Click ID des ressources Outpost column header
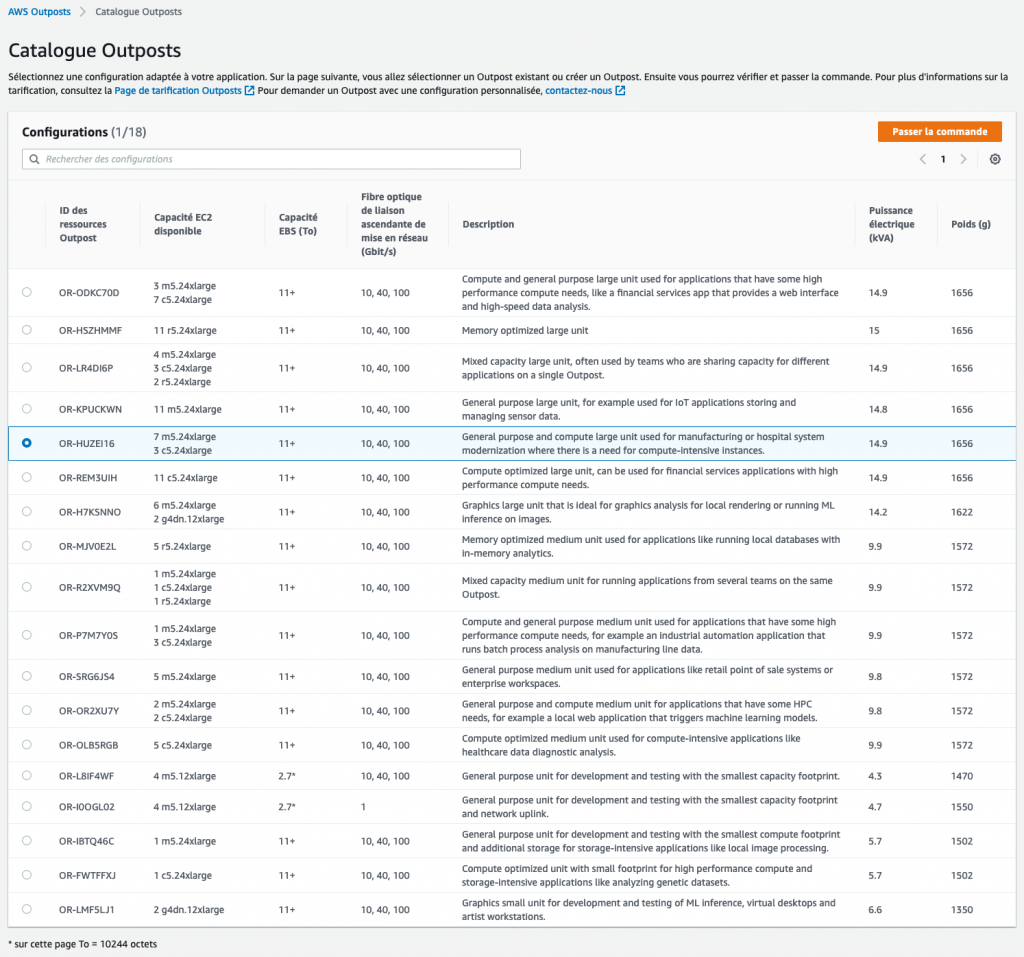1024x957 pixels. tap(83, 224)
